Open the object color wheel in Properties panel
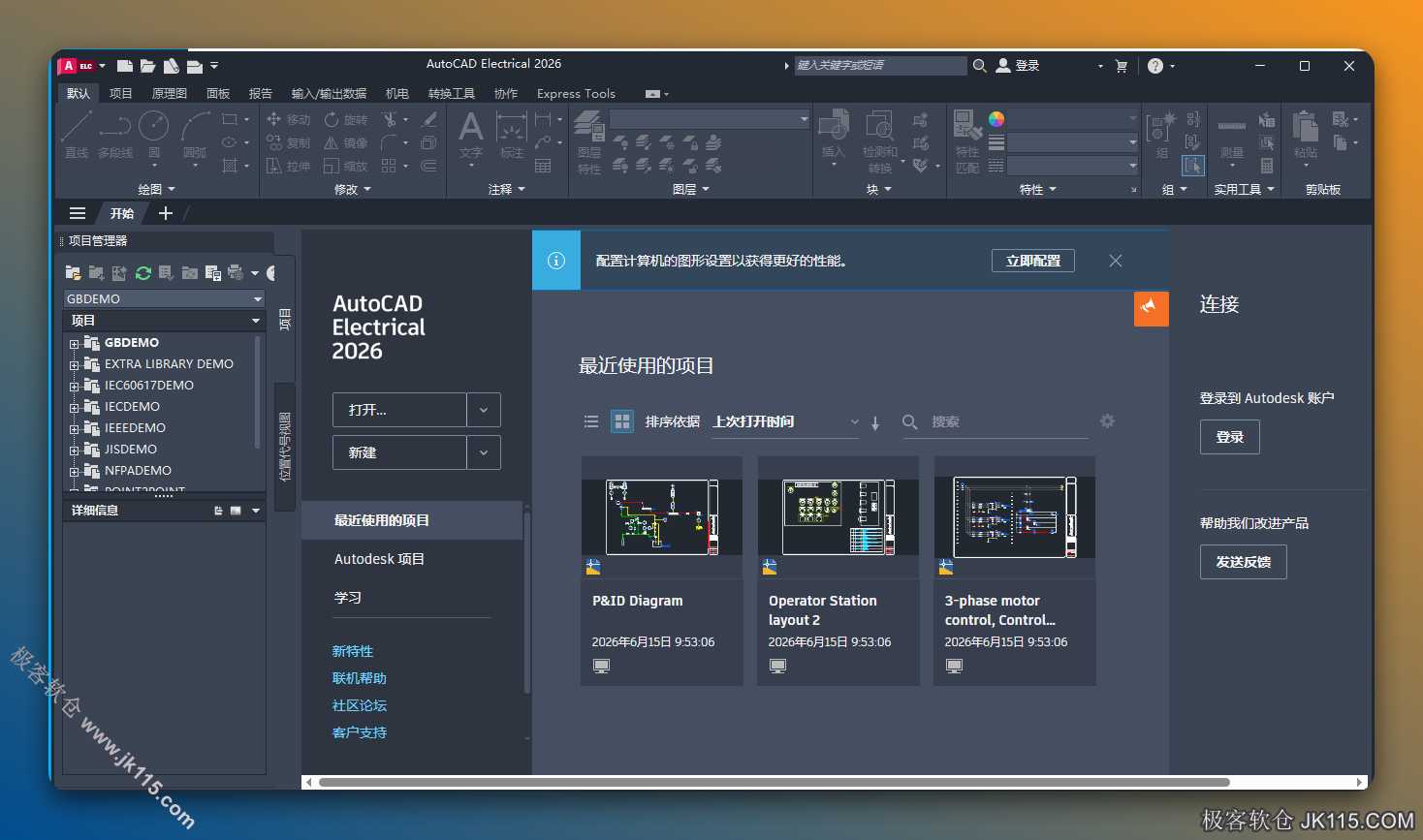Screen dimensions: 1423x840 pyautogui.click(x=996, y=119)
